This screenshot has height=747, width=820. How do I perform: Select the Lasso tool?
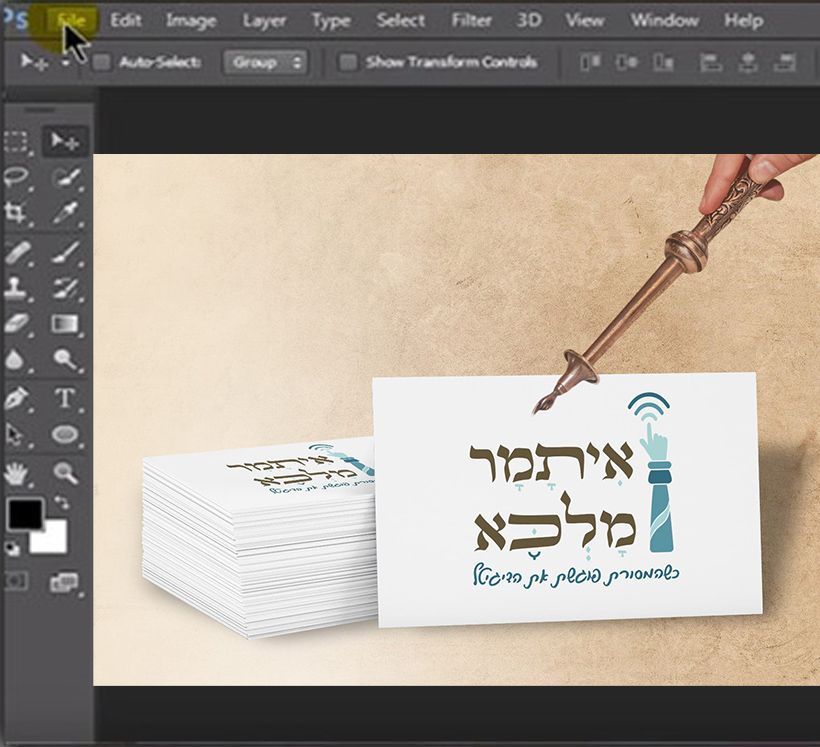click(16, 177)
